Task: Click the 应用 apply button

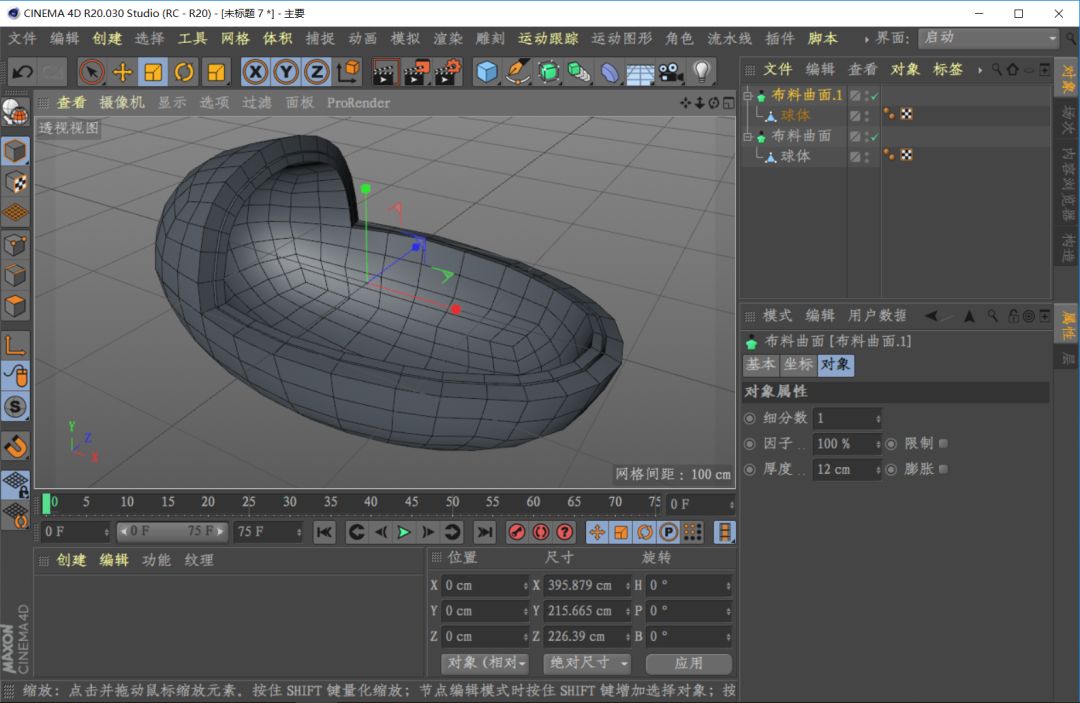Action: coord(688,663)
